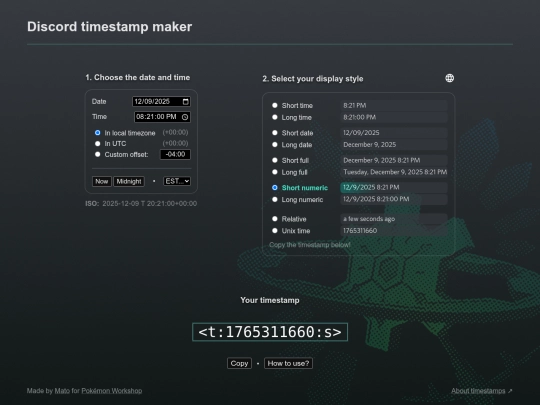Image resolution: width=540 pixels, height=405 pixels.
Task: Open the Pokémon Workshop link
Action: point(112,391)
